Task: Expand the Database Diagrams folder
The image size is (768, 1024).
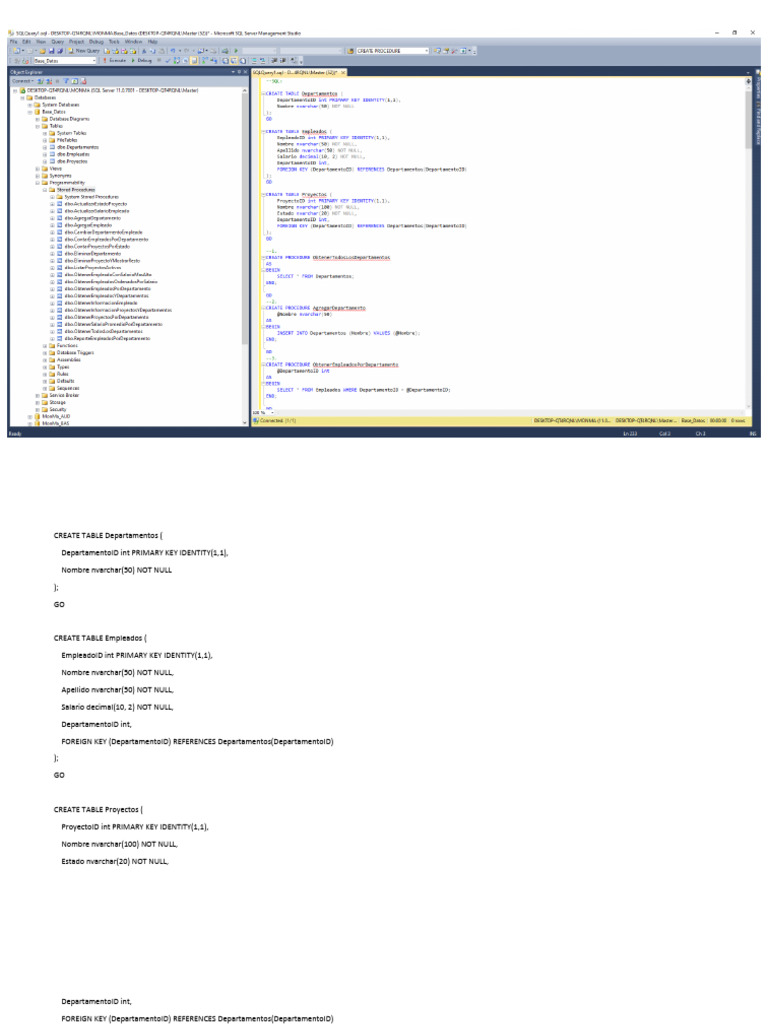Action: point(37,119)
